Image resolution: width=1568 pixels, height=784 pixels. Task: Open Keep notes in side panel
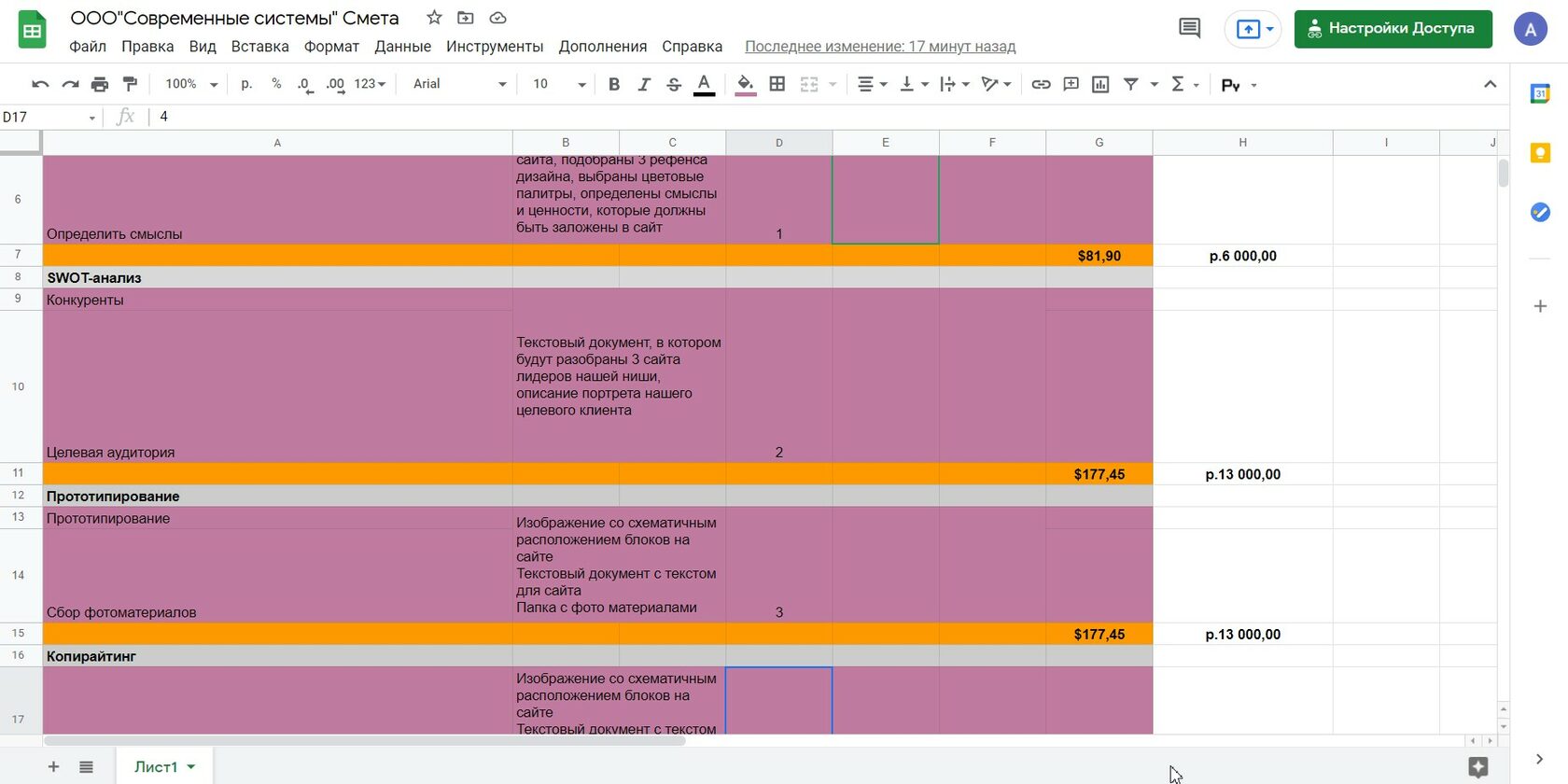coord(1540,153)
